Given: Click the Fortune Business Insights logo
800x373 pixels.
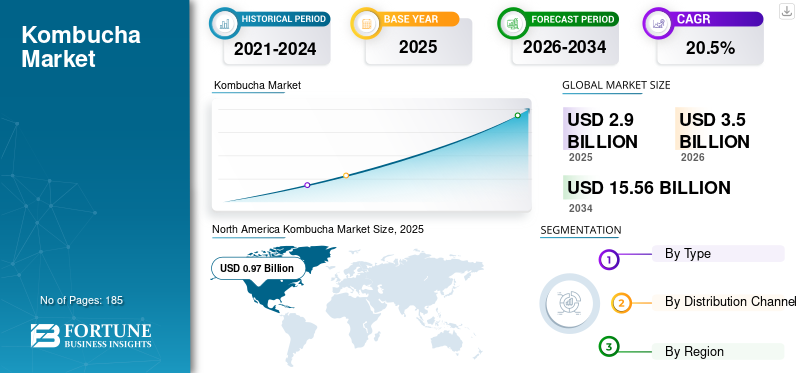Looking at the screenshot, I should (91, 336).
